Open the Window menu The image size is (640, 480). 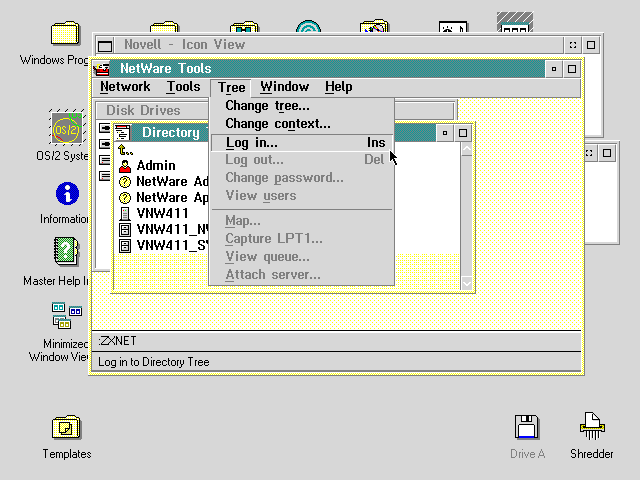click(284, 87)
